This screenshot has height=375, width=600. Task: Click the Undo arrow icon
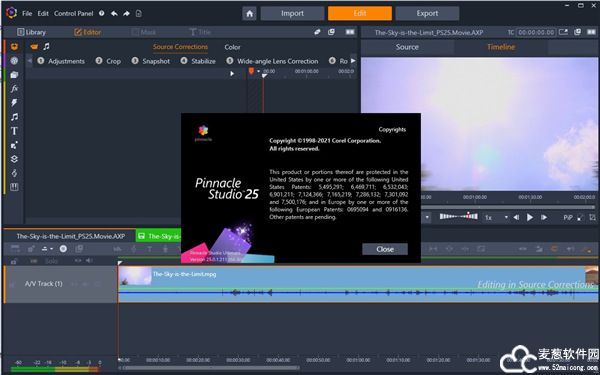tap(114, 13)
